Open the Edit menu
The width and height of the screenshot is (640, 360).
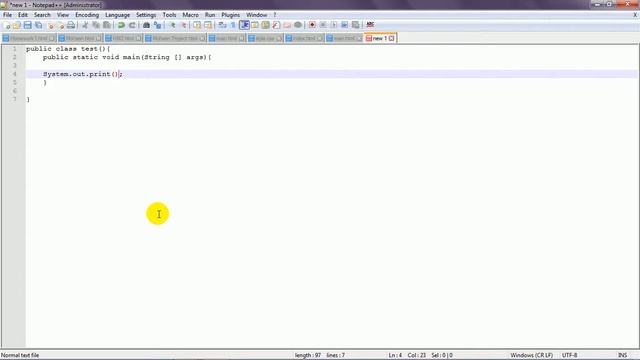coord(23,15)
